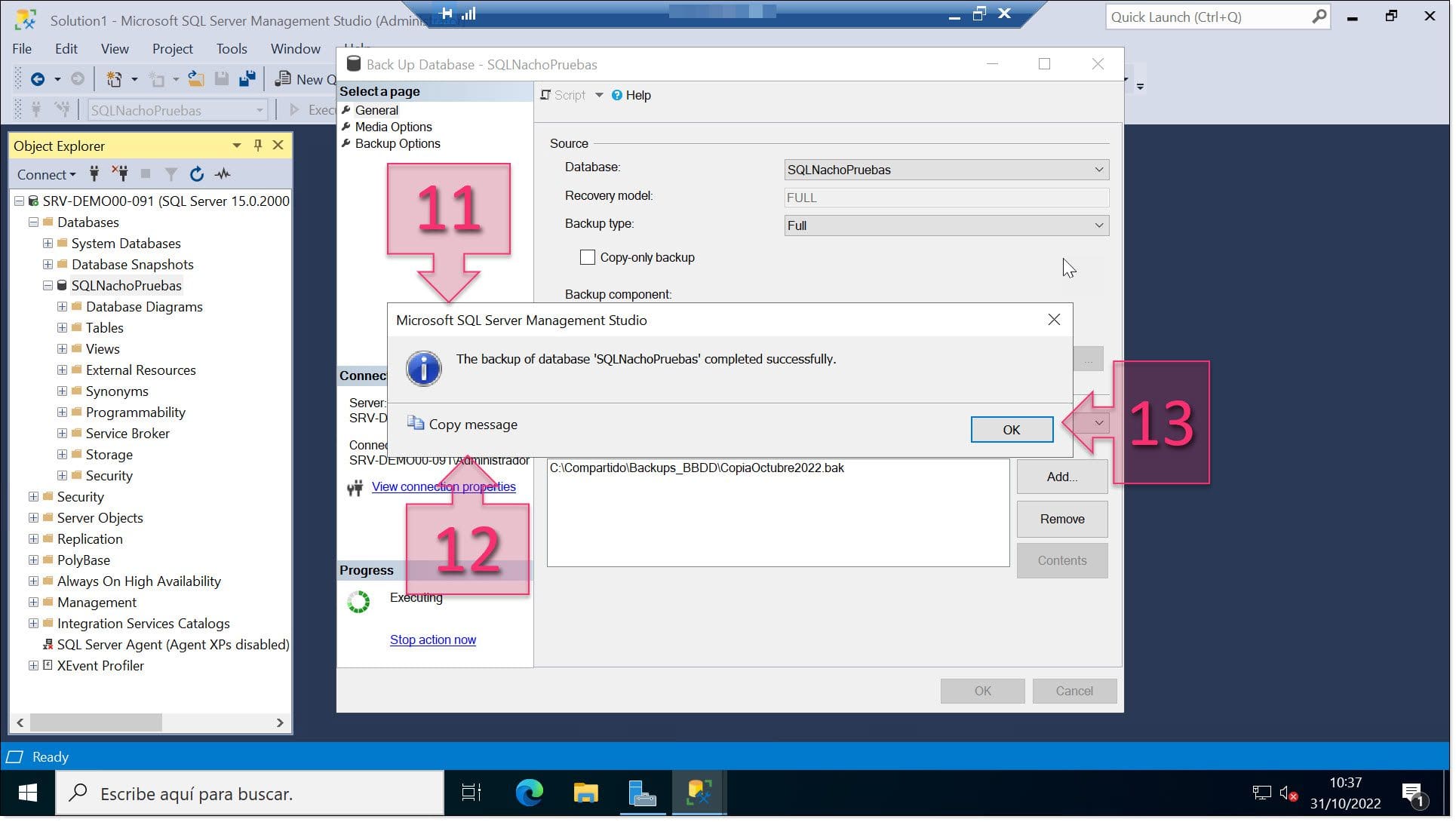Select the Service Broker folder
Screen dimensions: 1456x822
tap(127, 434)
